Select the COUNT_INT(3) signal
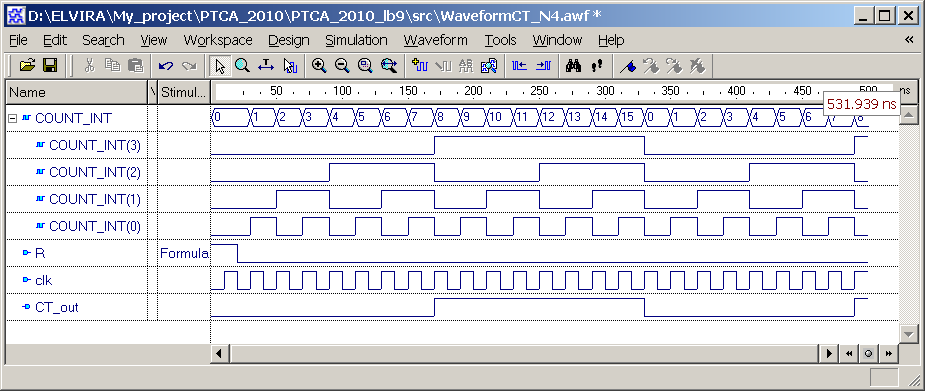The image size is (925, 391). 95,145
